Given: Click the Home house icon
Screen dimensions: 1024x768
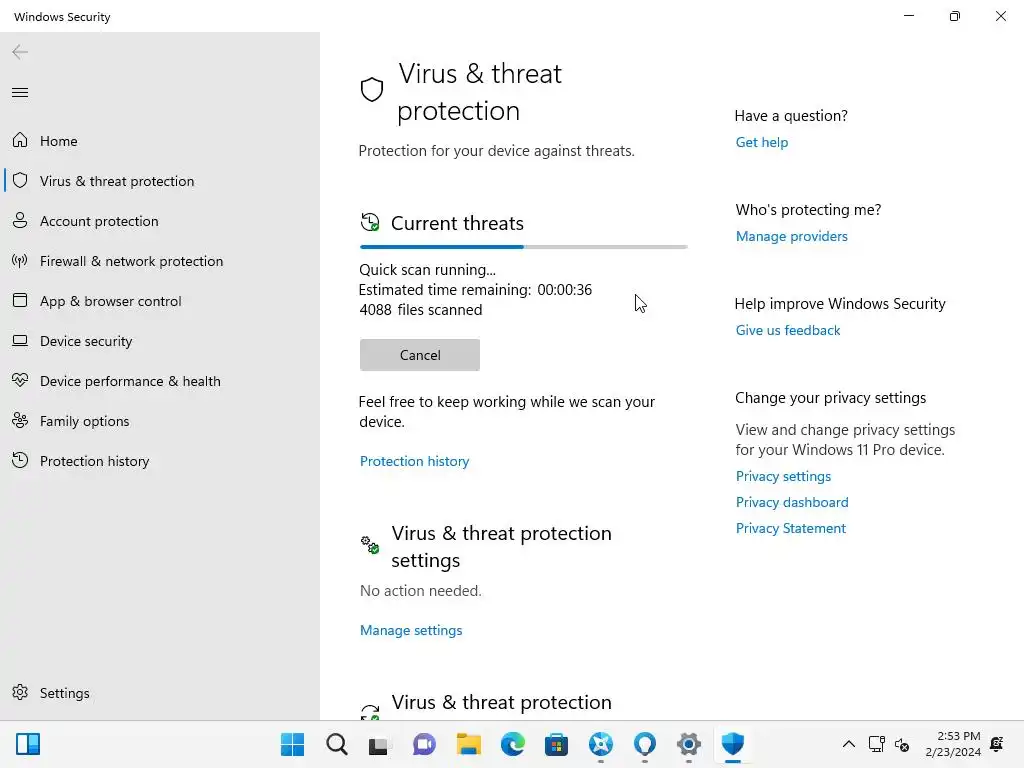Looking at the screenshot, I should [x=20, y=140].
